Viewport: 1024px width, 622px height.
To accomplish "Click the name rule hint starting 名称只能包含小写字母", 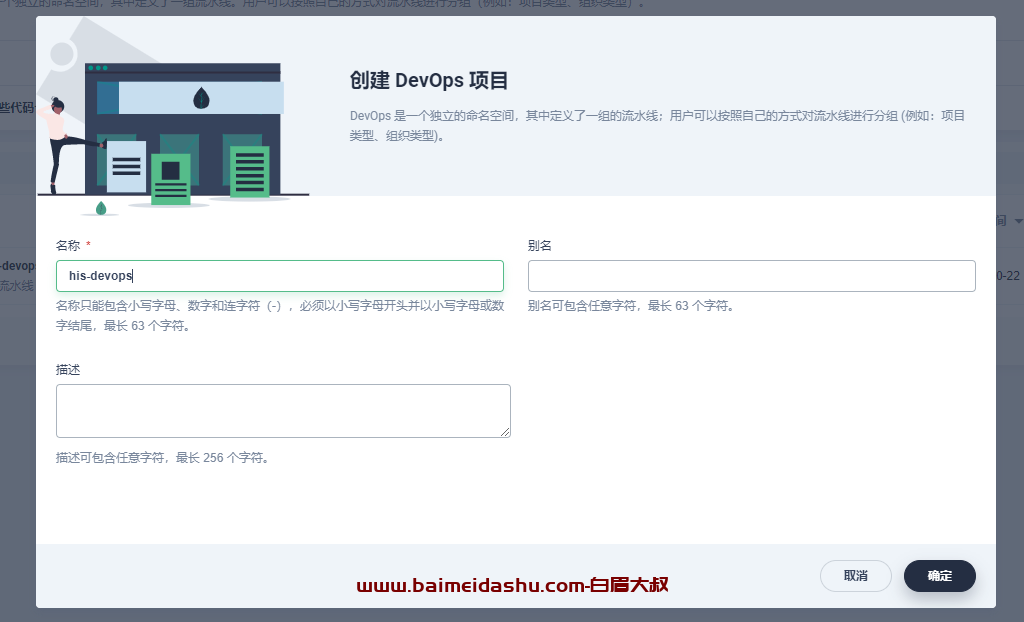I will point(280,316).
